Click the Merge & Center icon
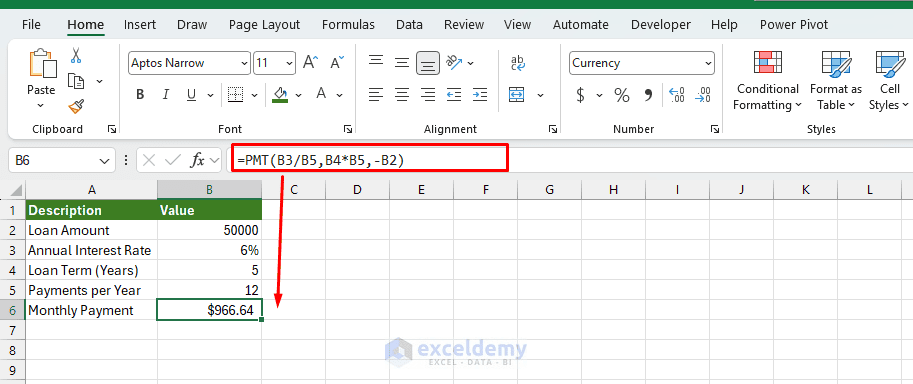913x384 pixels. pyautogui.click(x=517, y=94)
